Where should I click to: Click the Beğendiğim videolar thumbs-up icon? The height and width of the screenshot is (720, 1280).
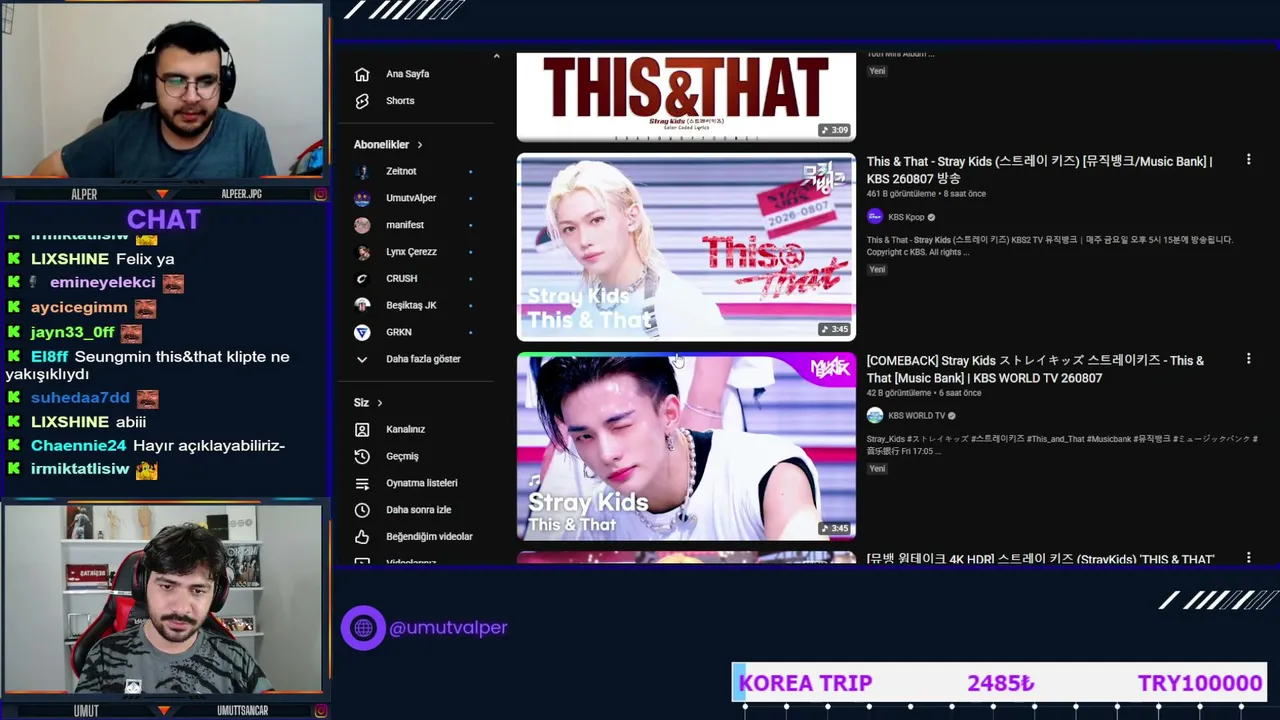pos(362,537)
